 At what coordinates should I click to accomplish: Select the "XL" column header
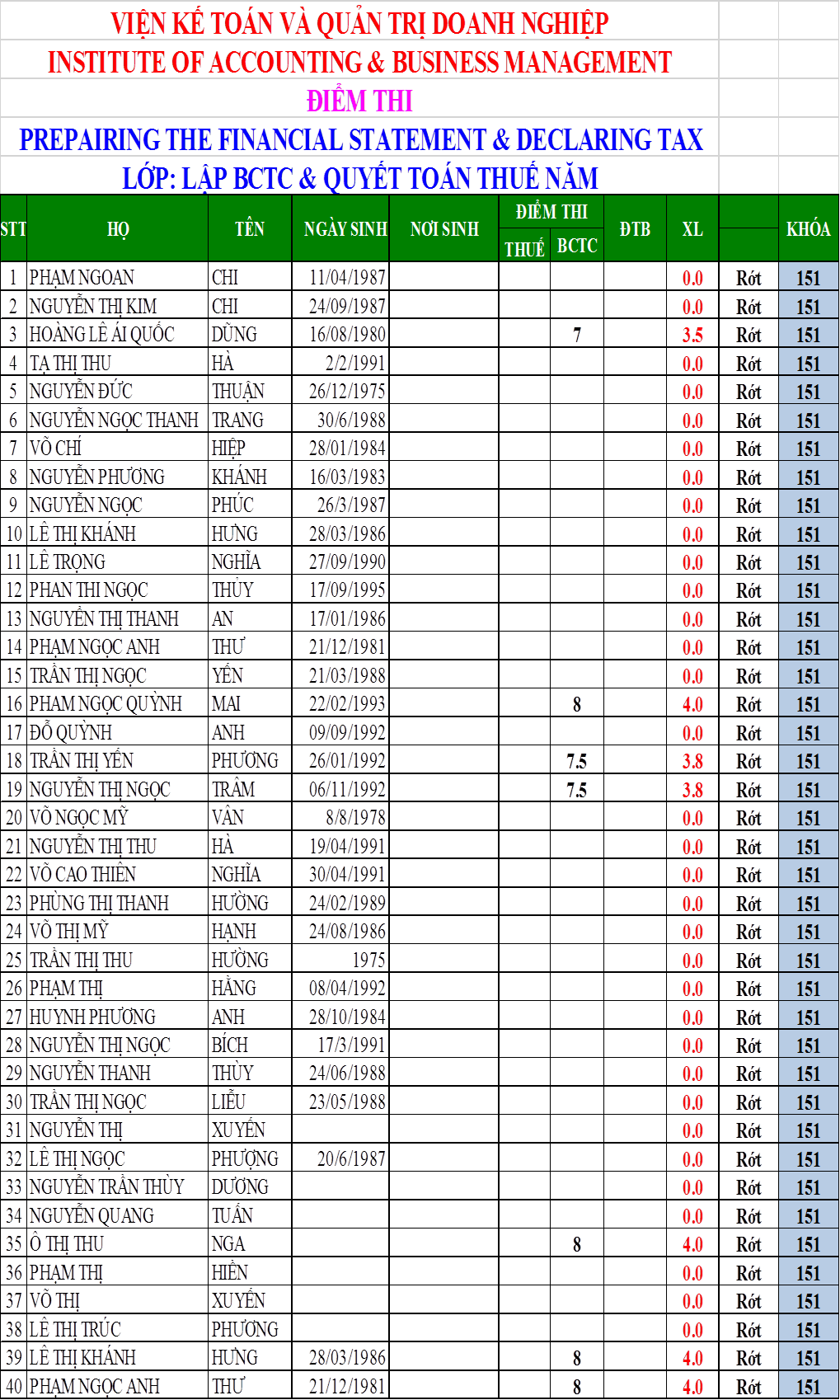pos(692,229)
